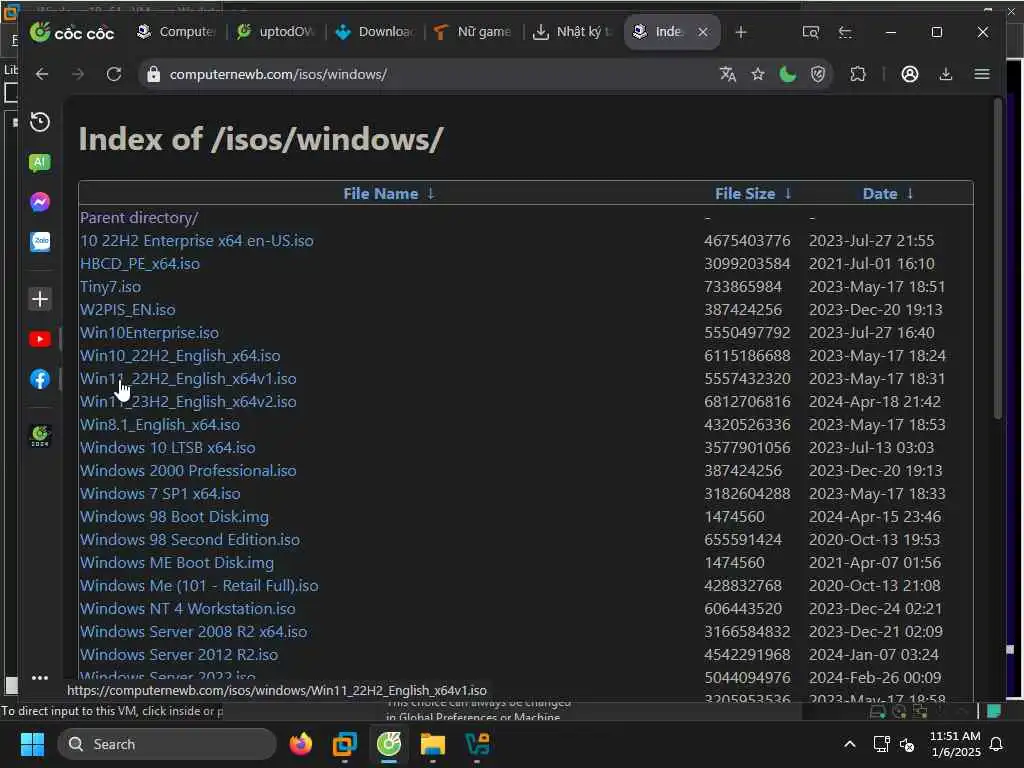Open the user profile icon

pos(910,74)
